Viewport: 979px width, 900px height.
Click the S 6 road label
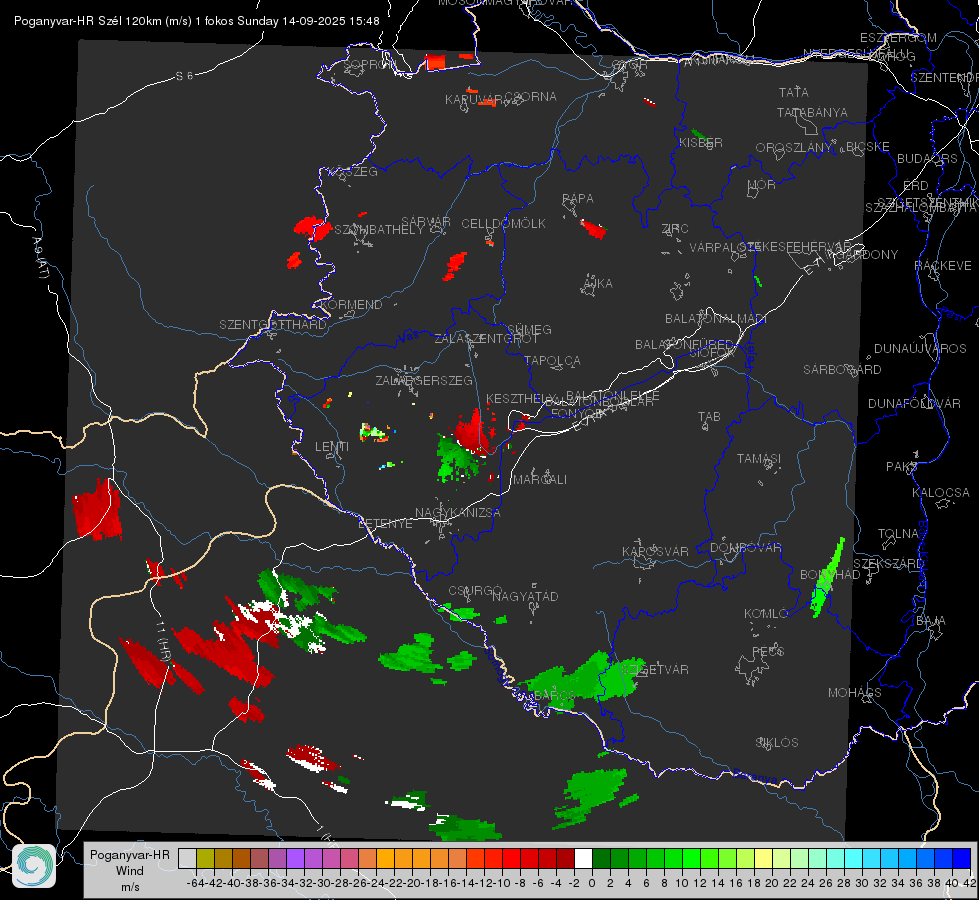tap(184, 76)
